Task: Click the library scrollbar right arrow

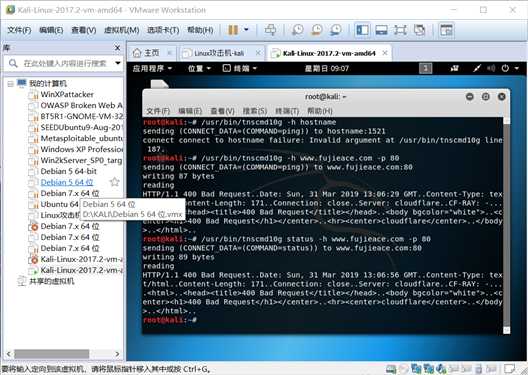Action: coord(117,354)
